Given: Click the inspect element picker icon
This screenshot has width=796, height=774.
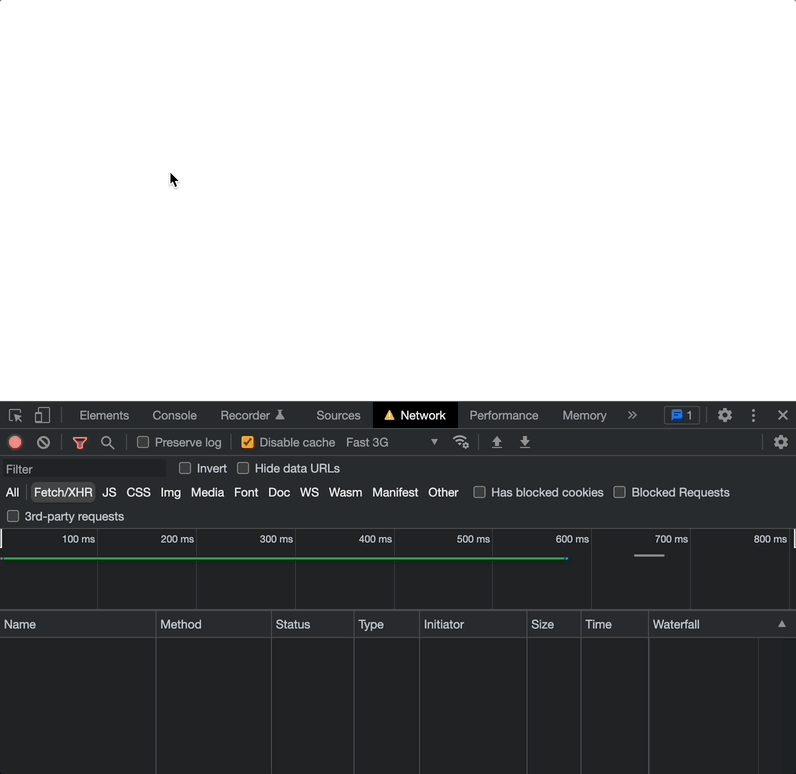Looking at the screenshot, I should pyautogui.click(x=16, y=415).
